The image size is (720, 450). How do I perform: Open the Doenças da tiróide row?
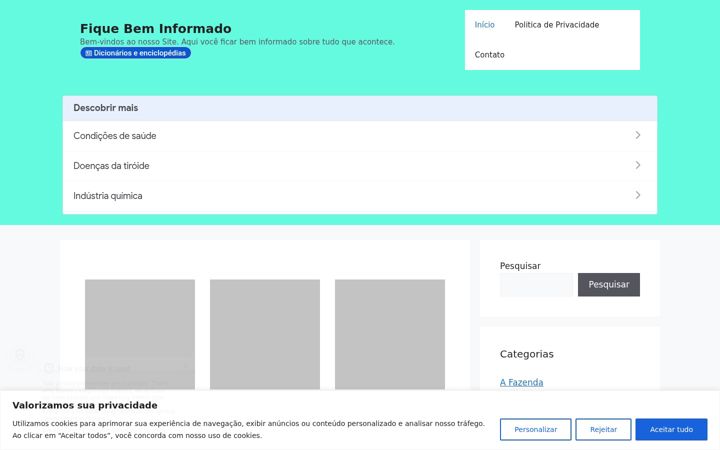360,166
